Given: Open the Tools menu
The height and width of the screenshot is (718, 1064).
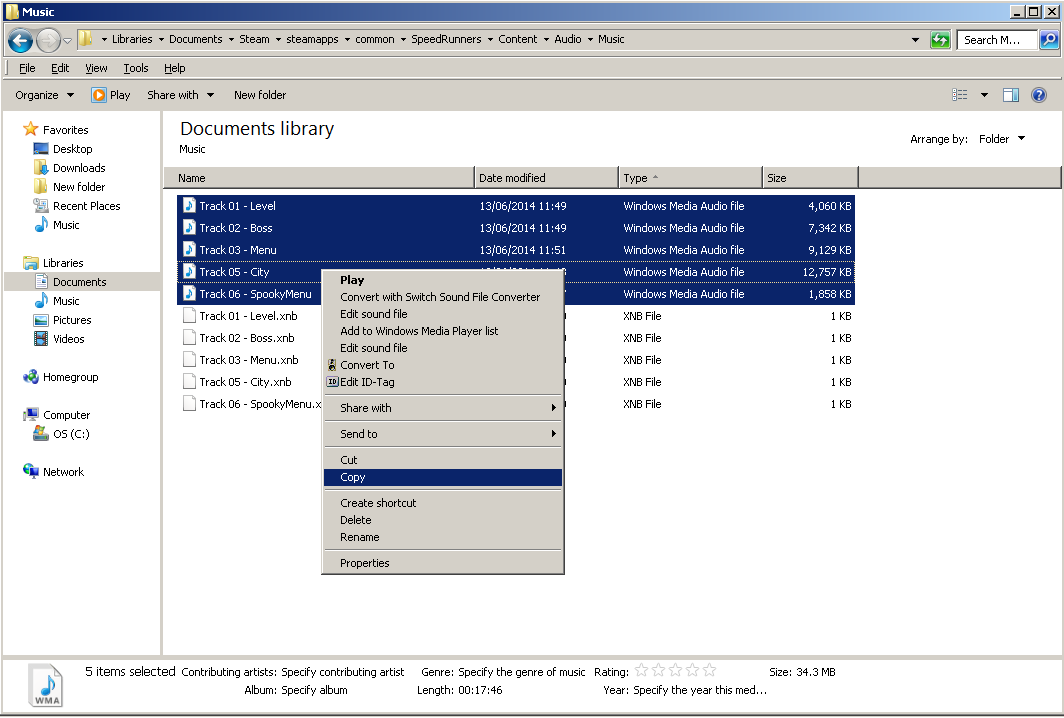Looking at the screenshot, I should 136,68.
